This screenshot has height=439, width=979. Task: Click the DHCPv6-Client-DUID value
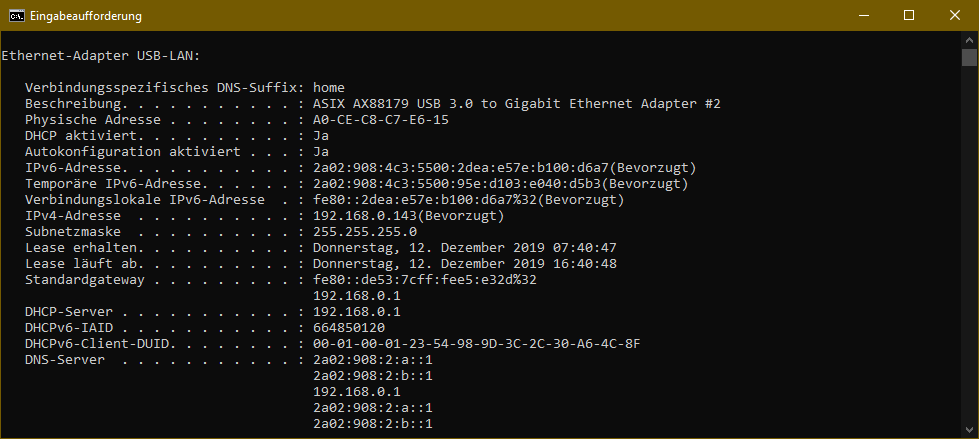(x=476, y=343)
